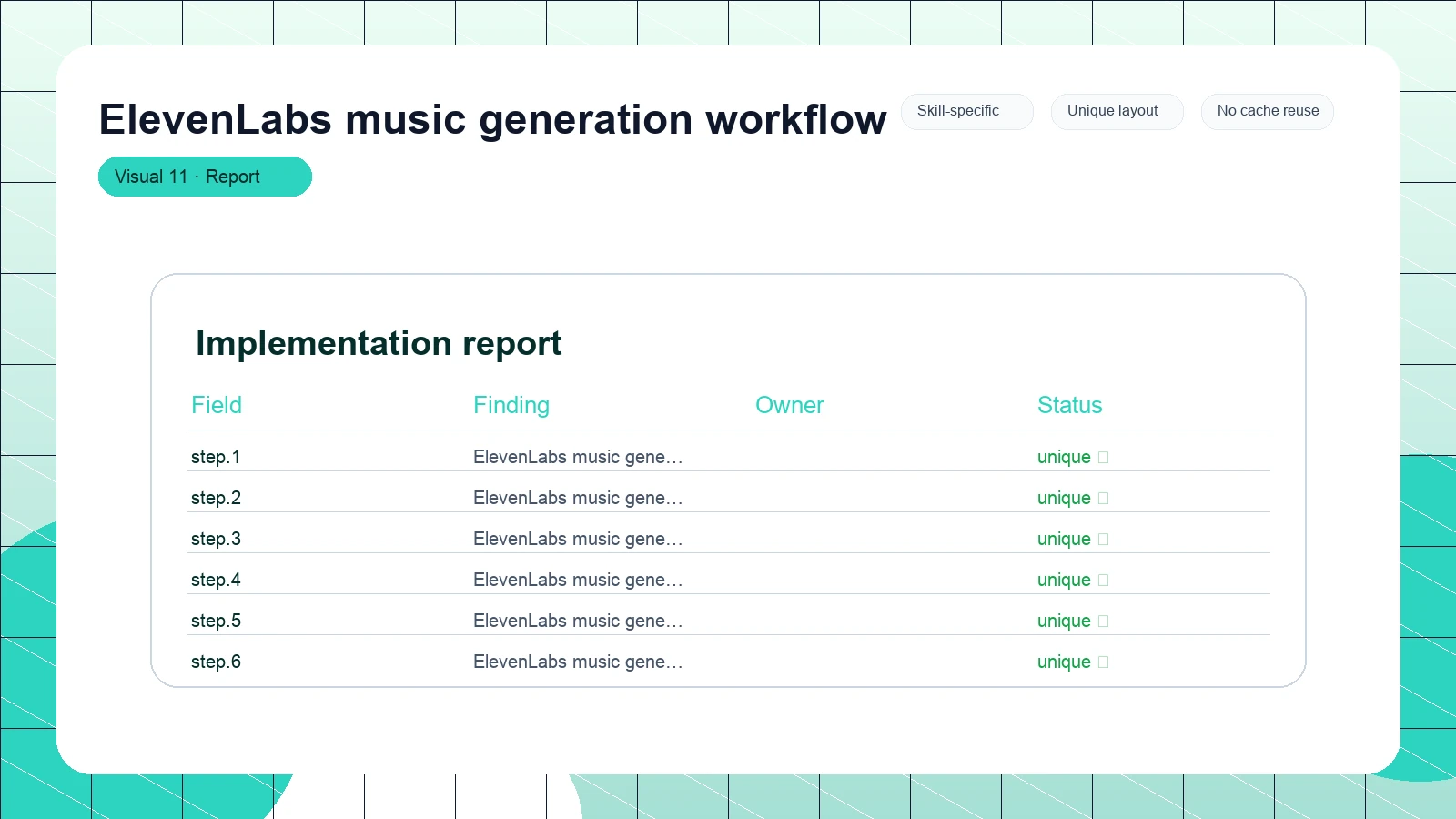Click the step.1 field cell
The image size is (1456, 819).
coord(216,457)
